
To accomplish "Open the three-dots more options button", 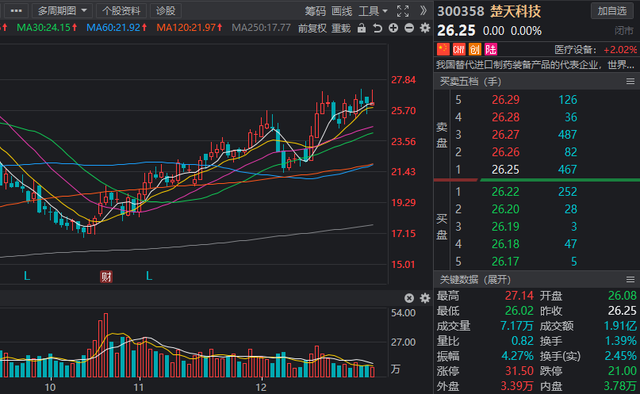I will pyautogui.click(x=16, y=11).
